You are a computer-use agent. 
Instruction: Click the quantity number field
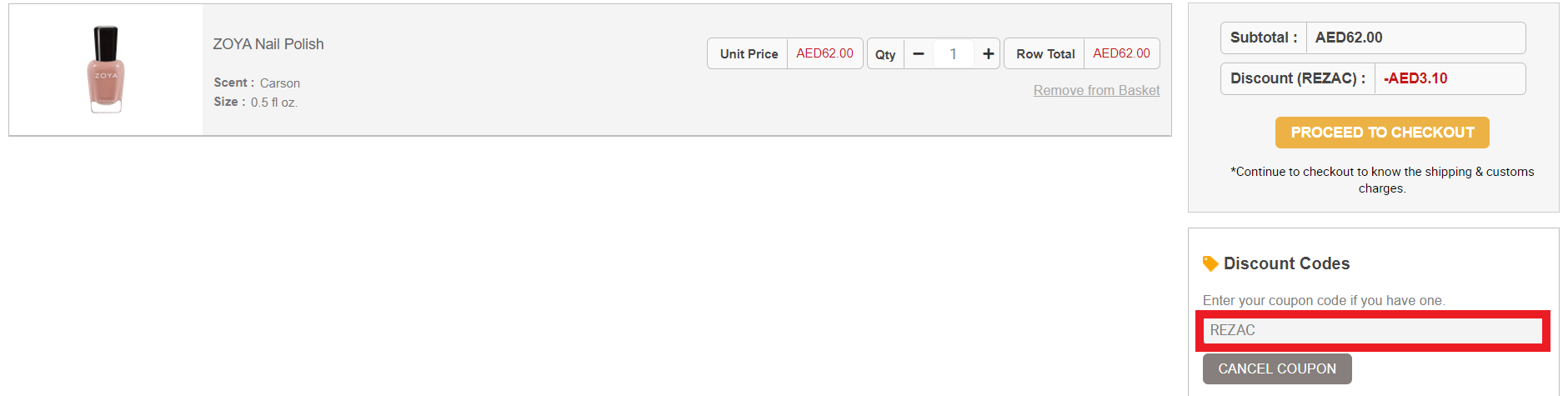[953, 54]
